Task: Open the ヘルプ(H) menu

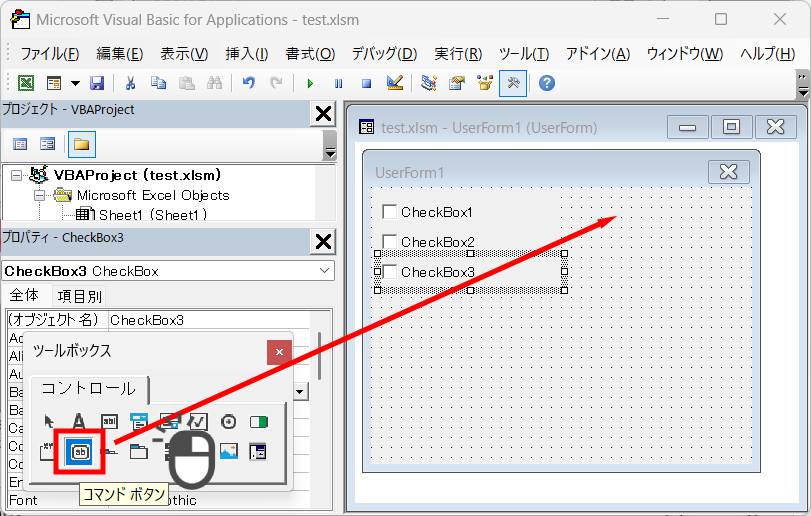Action: (768, 54)
